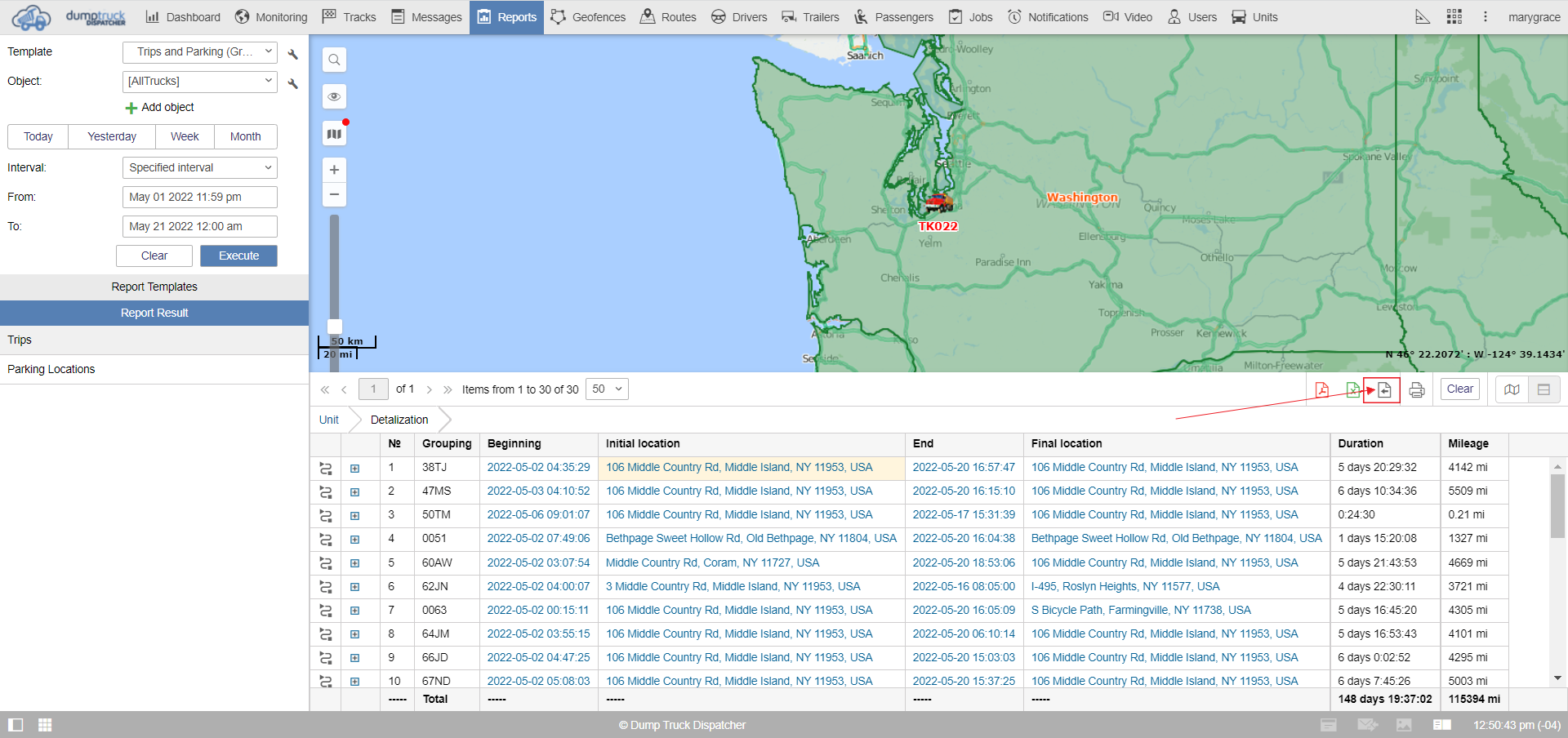Switch to table-only view mode
The height and width of the screenshot is (738, 1568).
point(1543,389)
